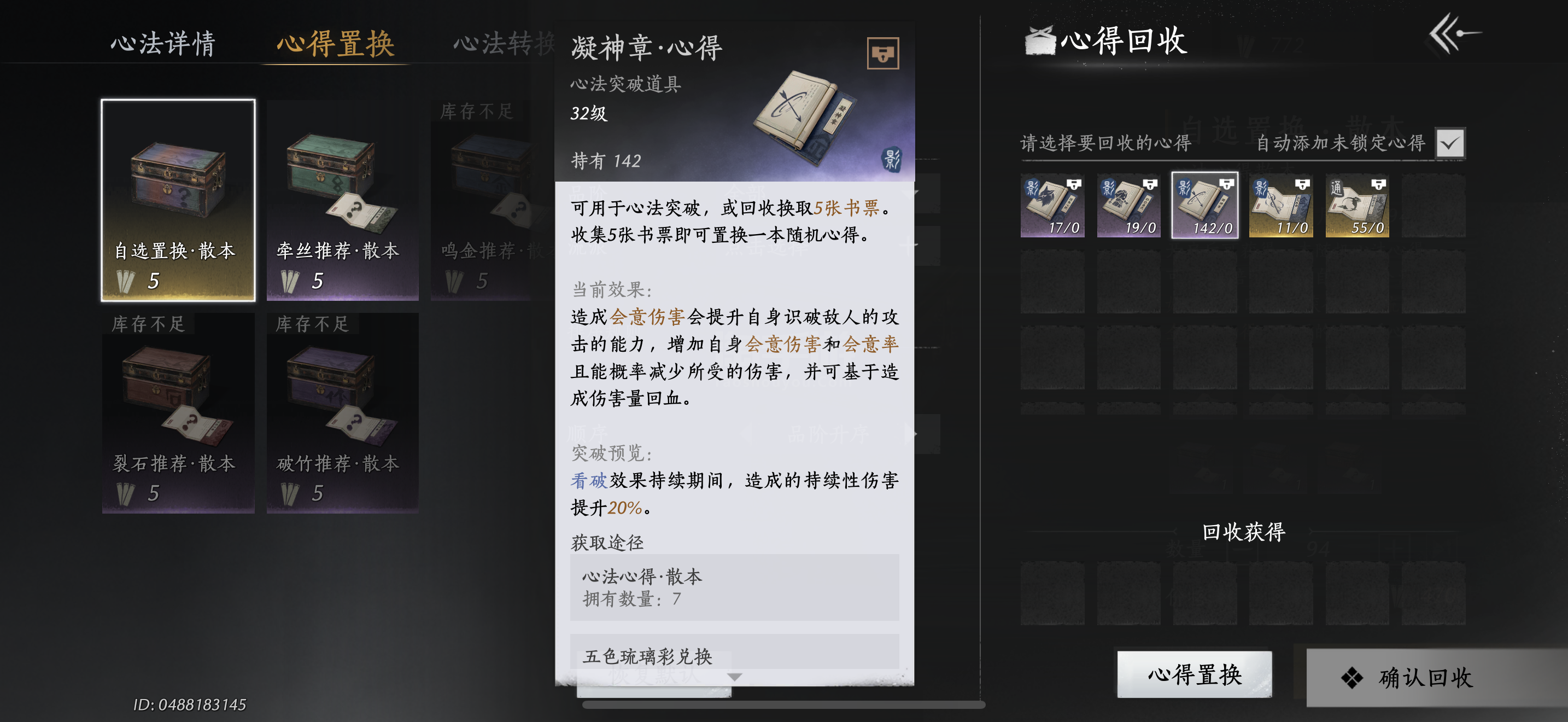Viewport: 1568px width, 722px height.
Task: Select the 牵丝推荐·散本 chest card
Action: point(343,200)
